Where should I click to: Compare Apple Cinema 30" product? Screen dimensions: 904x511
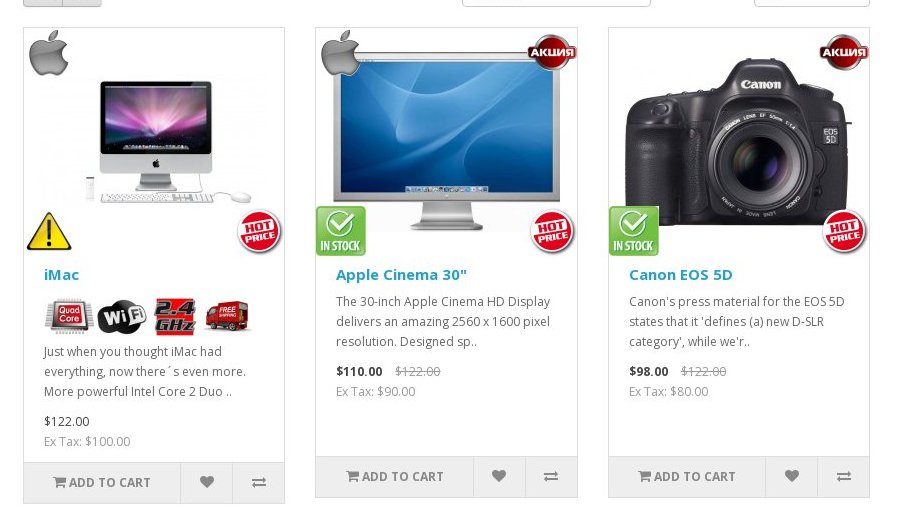[551, 476]
